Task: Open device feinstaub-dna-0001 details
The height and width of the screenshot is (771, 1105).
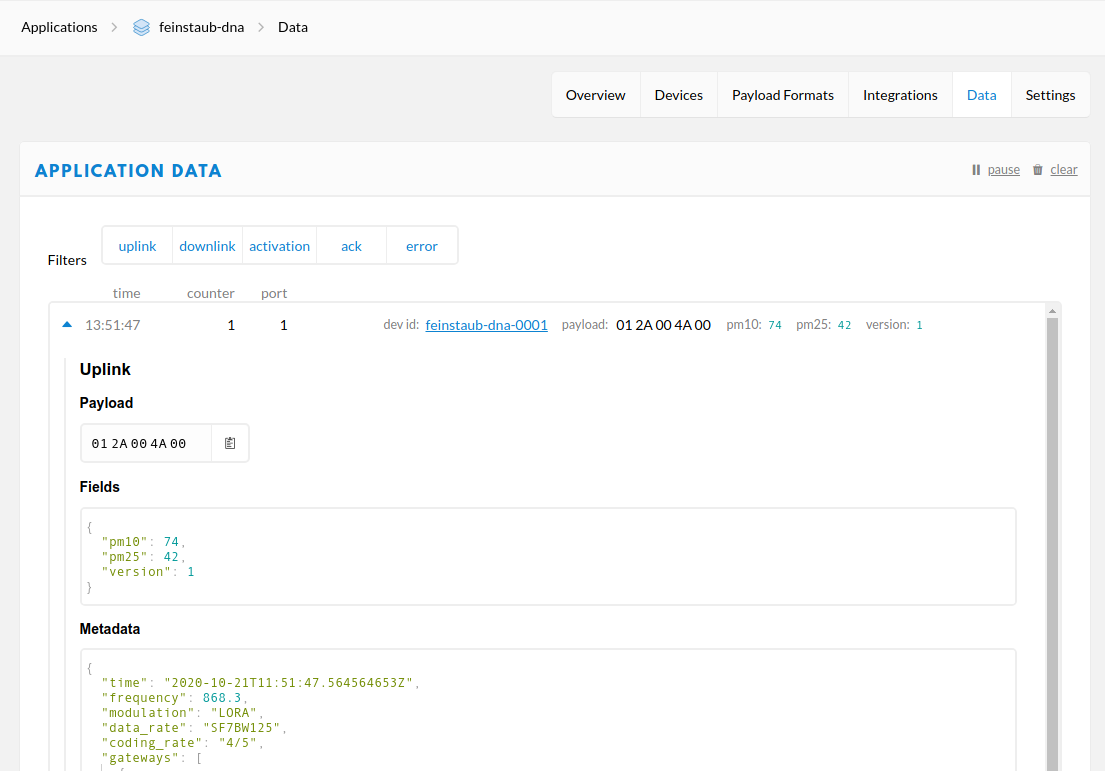Action: tap(486, 324)
